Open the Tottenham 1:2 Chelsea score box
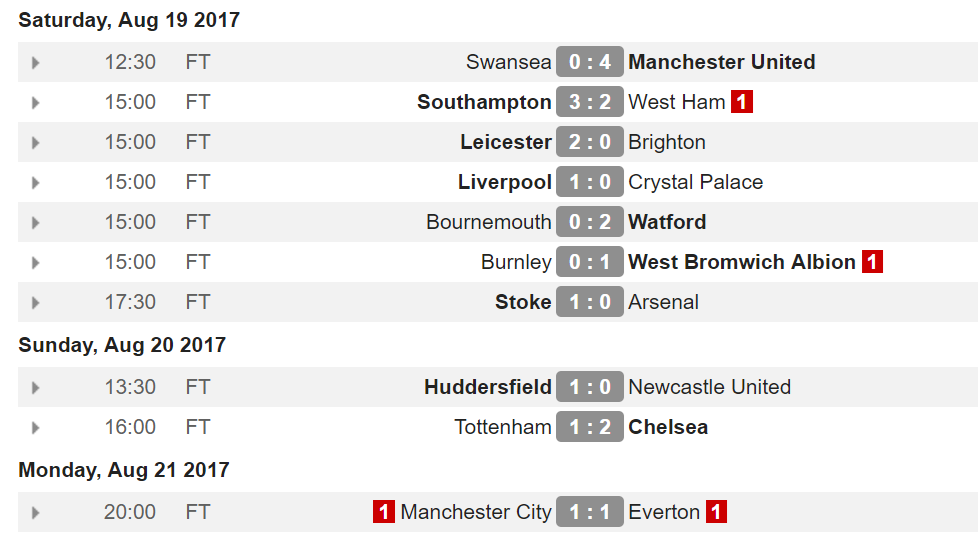The height and width of the screenshot is (551, 978). 590,427
